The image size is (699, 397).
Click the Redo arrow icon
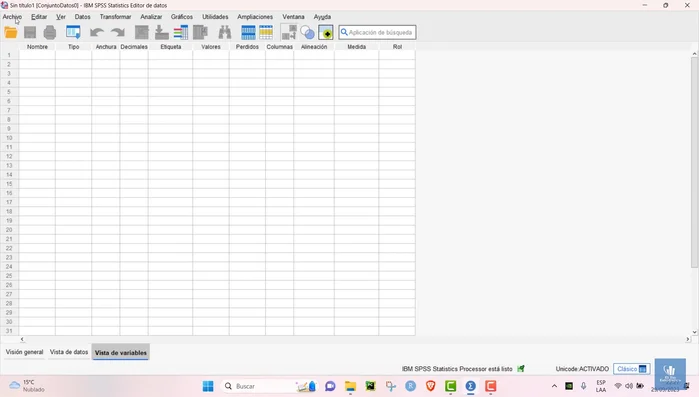click(118, 33)
